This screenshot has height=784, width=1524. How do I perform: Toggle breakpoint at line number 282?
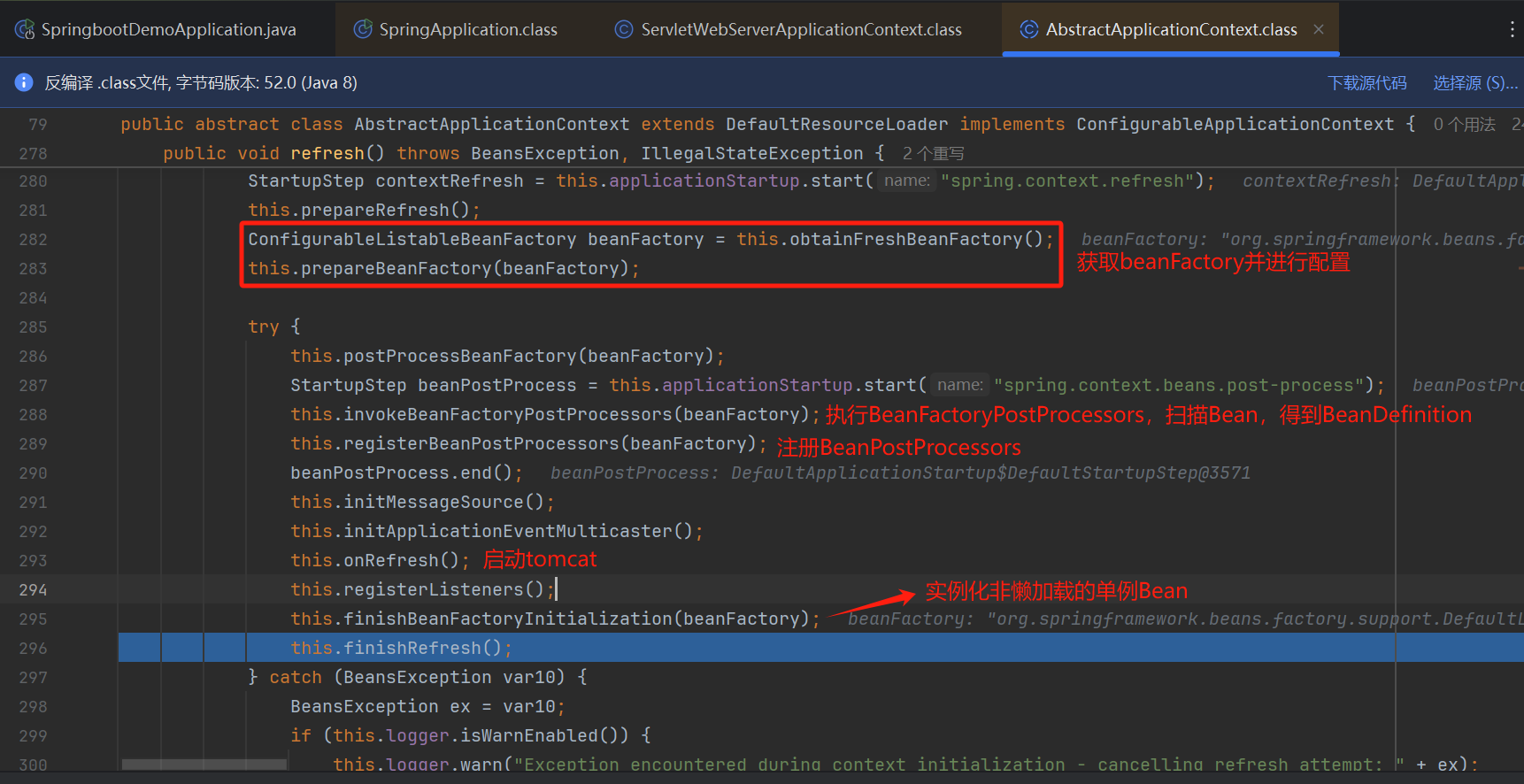[33, 239]
